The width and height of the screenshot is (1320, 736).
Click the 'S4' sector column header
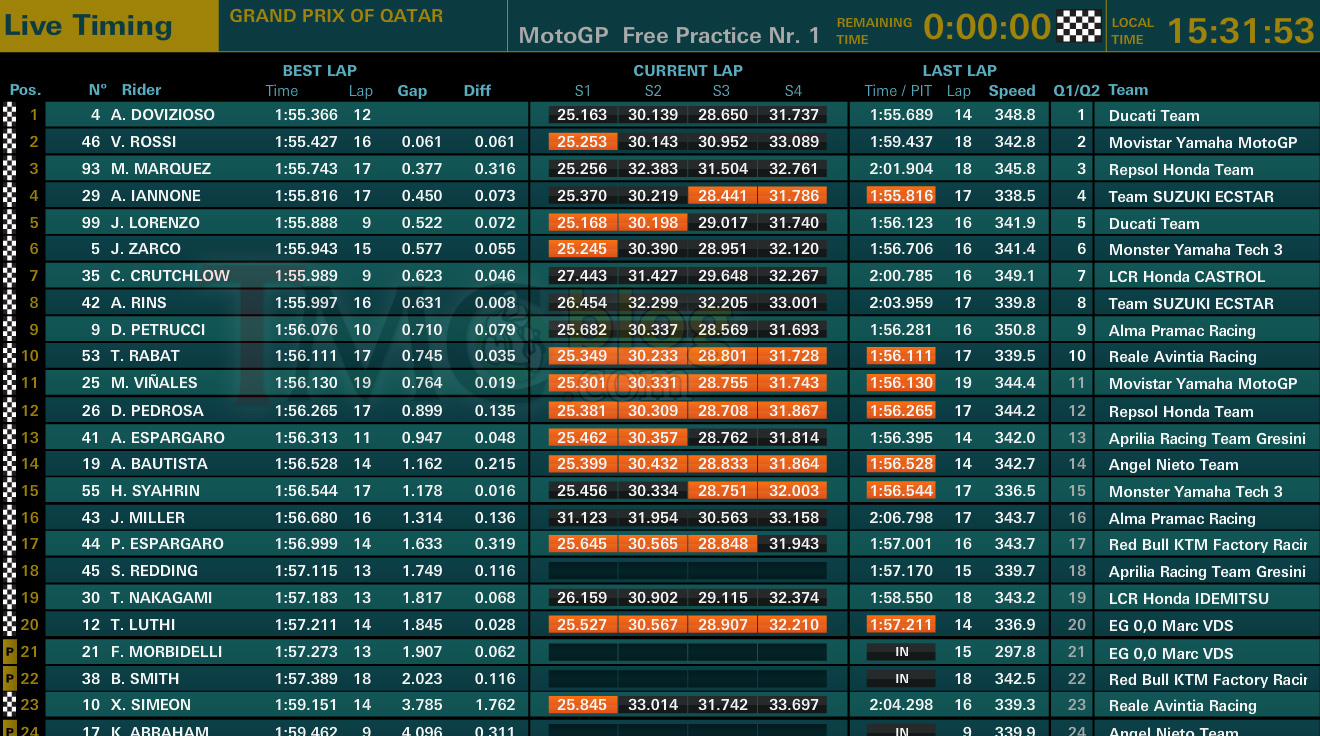tap(793, 90)
